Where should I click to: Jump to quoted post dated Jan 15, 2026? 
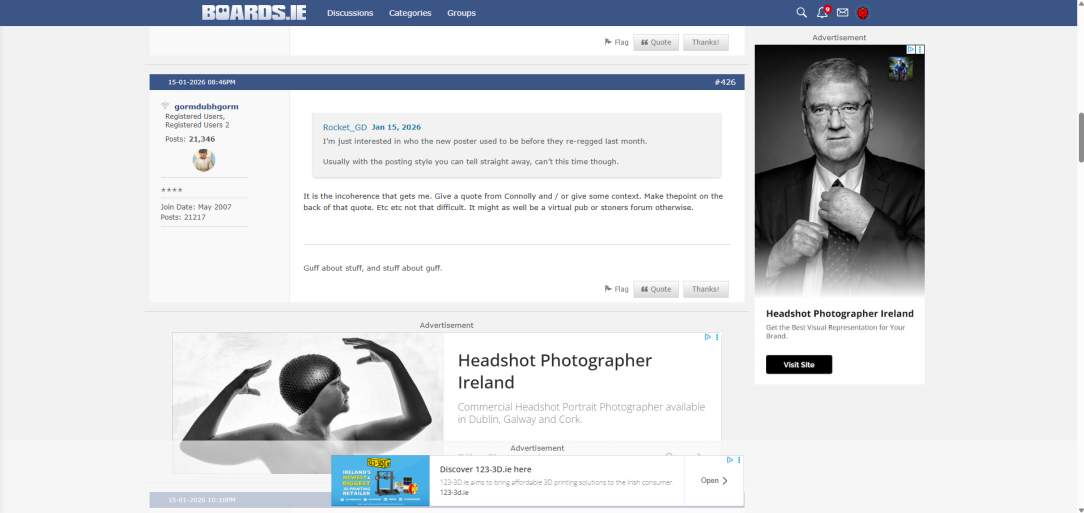pyautogui.click(x=396, y=127)
